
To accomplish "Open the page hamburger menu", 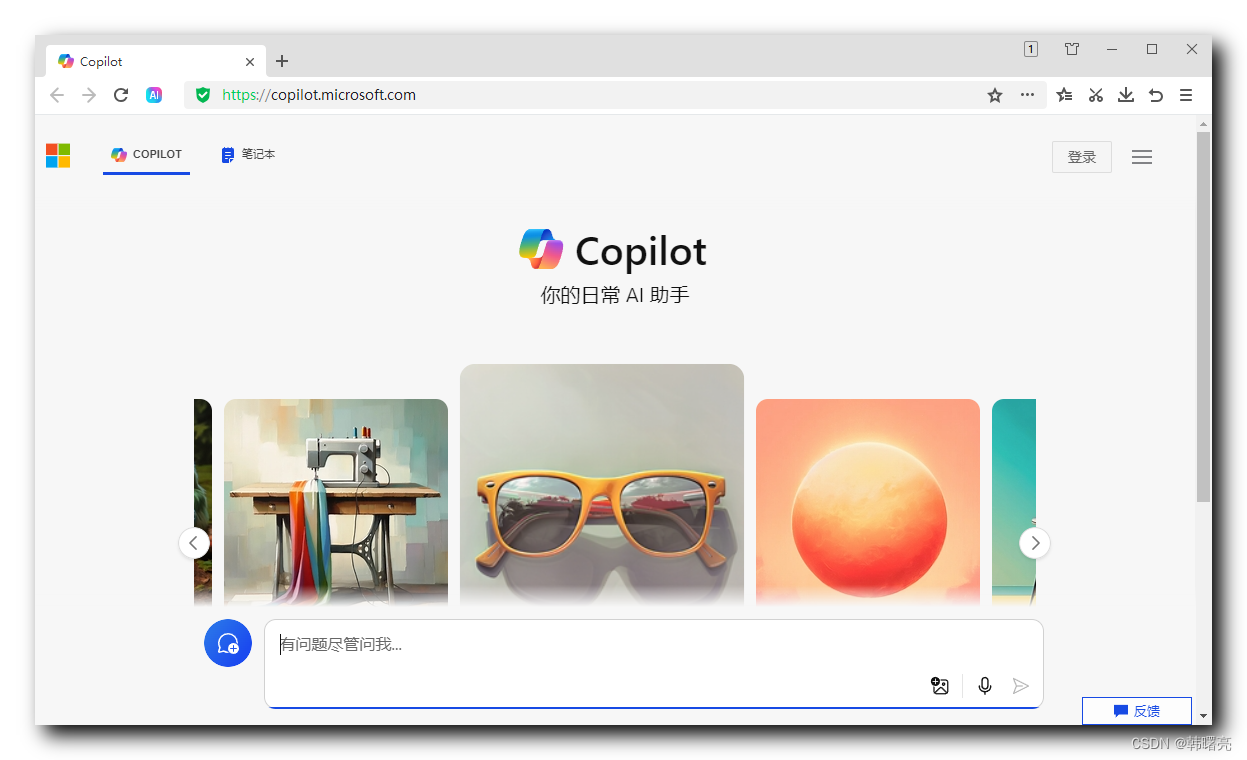I will [x=1142, y=157].
